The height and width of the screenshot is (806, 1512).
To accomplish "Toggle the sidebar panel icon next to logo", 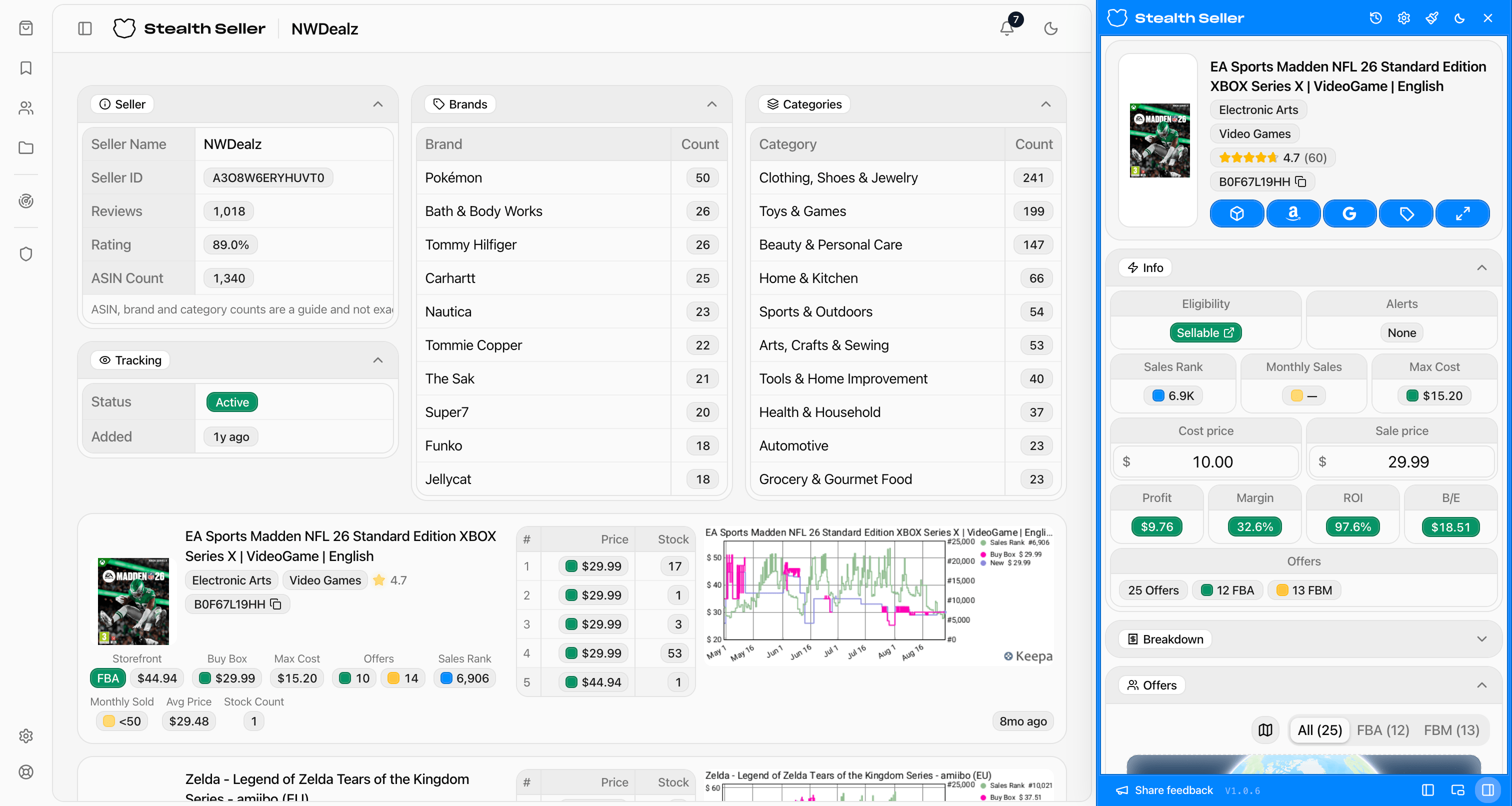I will pos(85,28).
